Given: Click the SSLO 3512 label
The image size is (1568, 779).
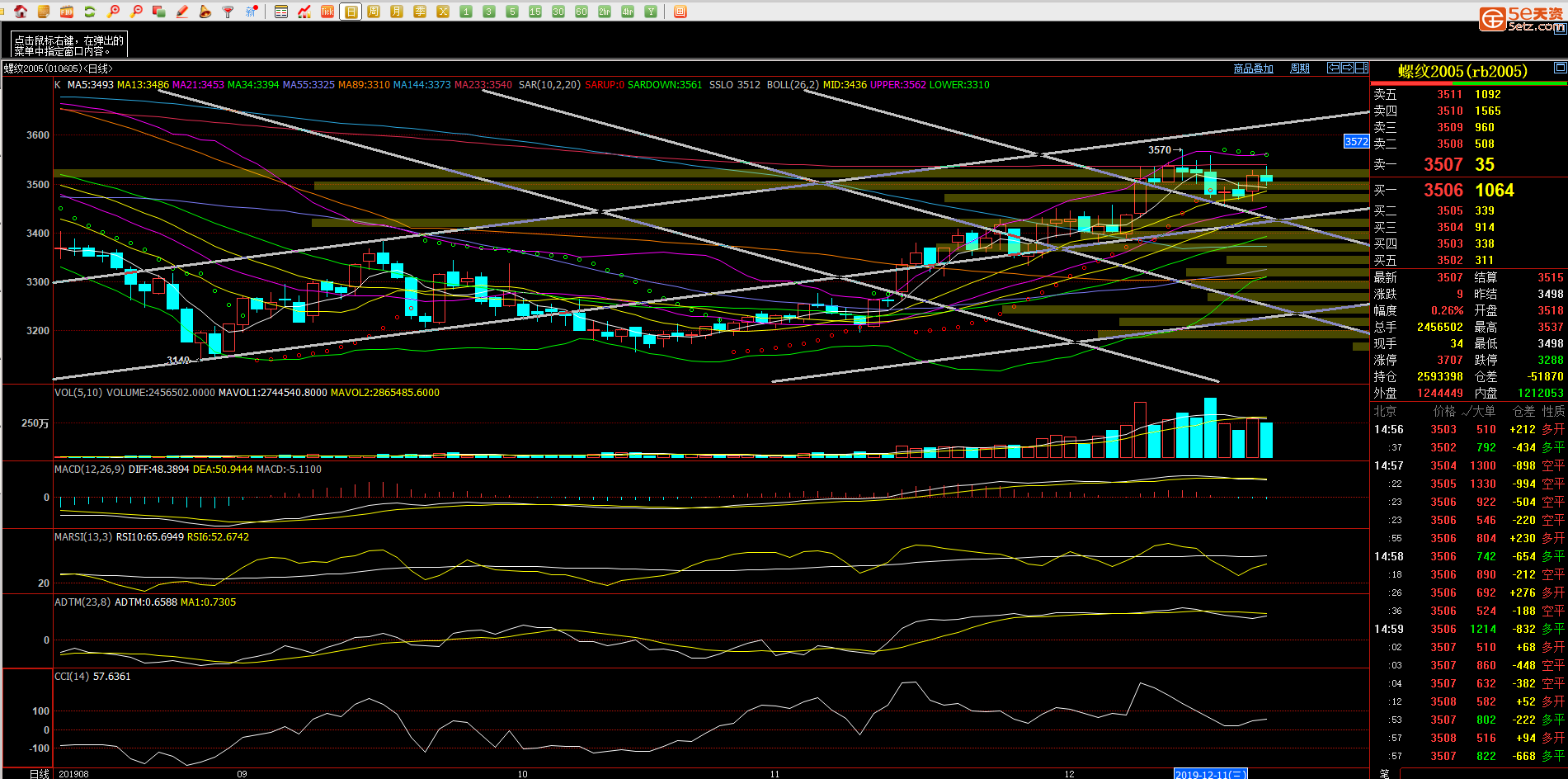Looking at the screenshot, I should (734, 84).
